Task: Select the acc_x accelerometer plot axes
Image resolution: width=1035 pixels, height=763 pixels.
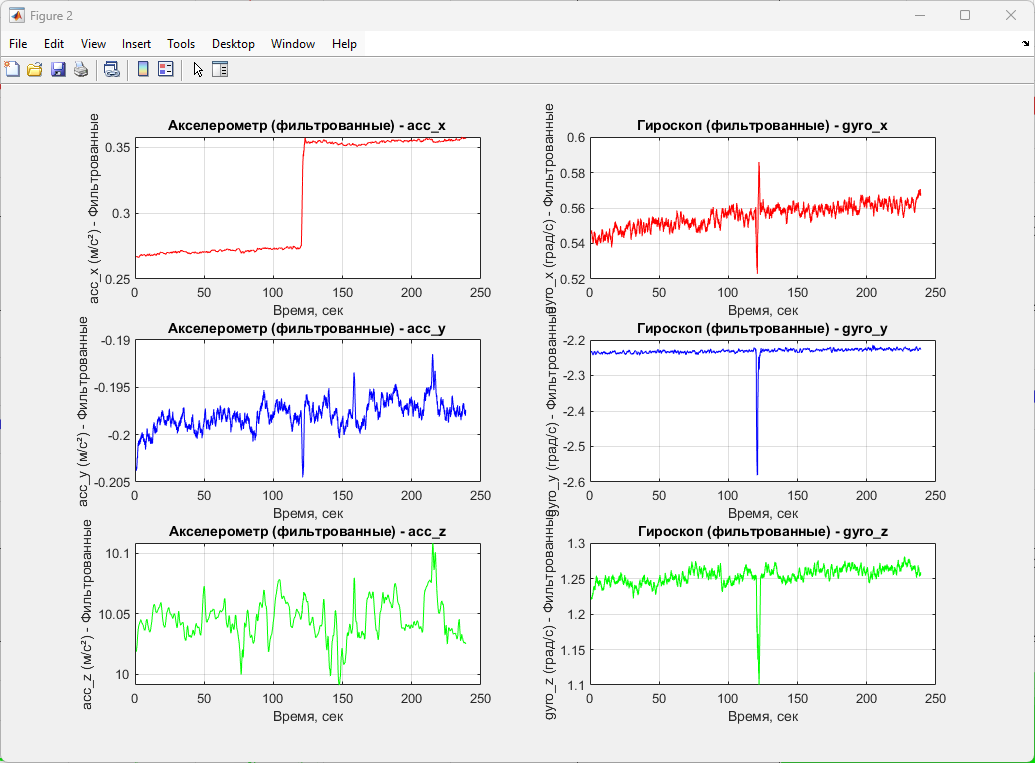Action: (308, 208)
